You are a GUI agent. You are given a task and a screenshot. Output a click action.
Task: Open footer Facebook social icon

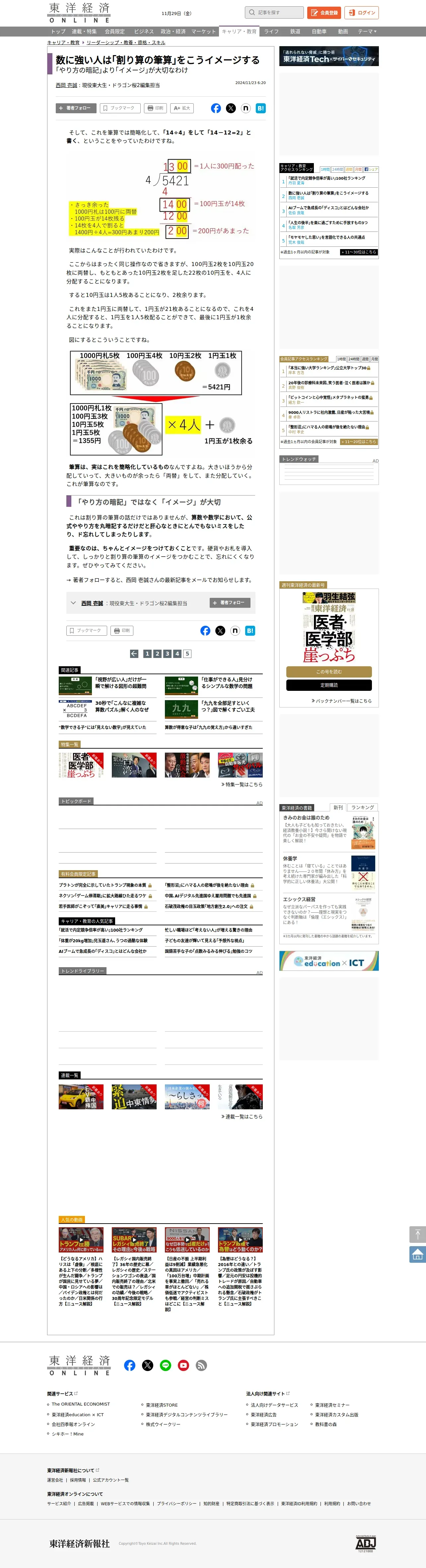tap(129, 1365)
